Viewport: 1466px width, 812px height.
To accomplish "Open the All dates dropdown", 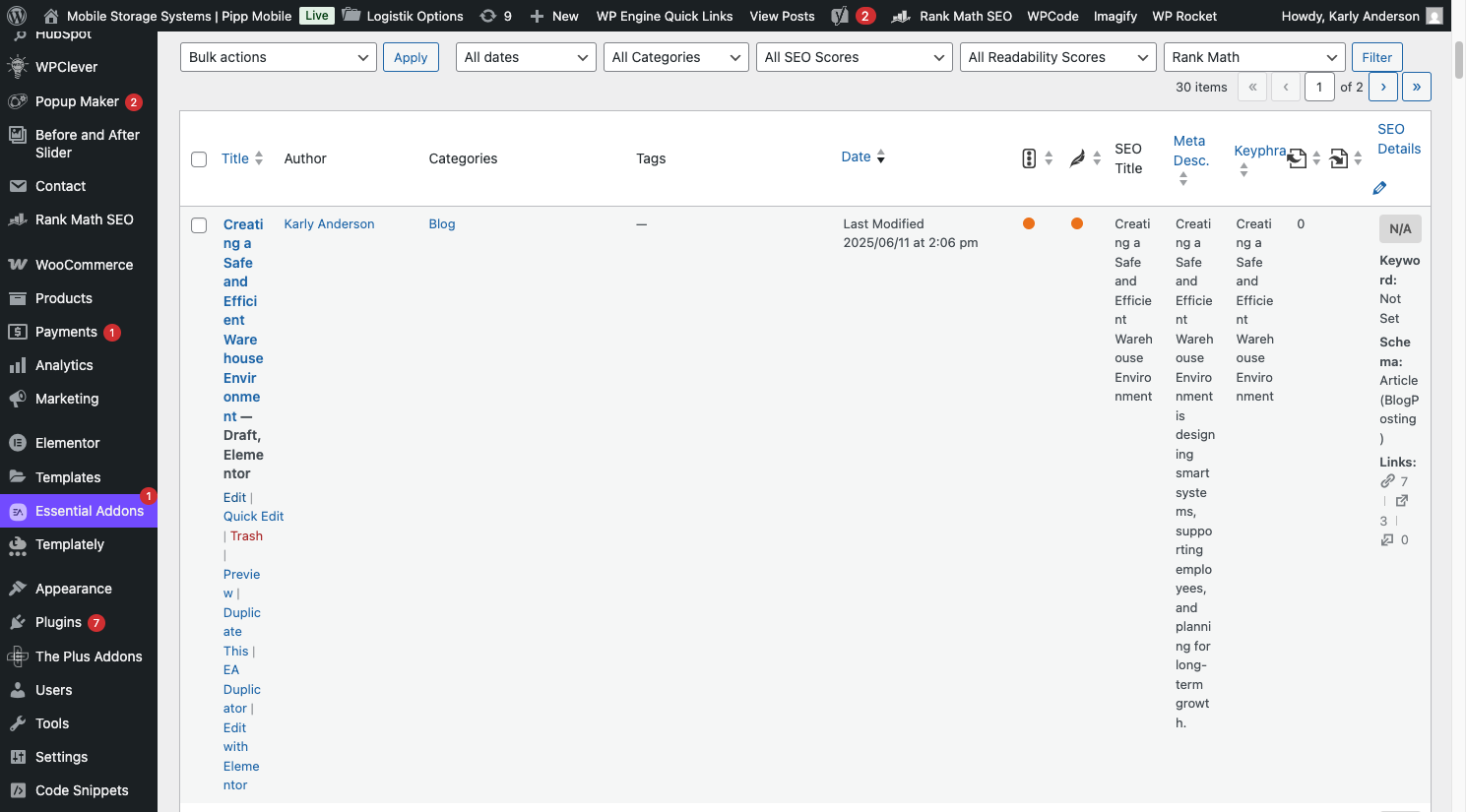I will (526, 57).
